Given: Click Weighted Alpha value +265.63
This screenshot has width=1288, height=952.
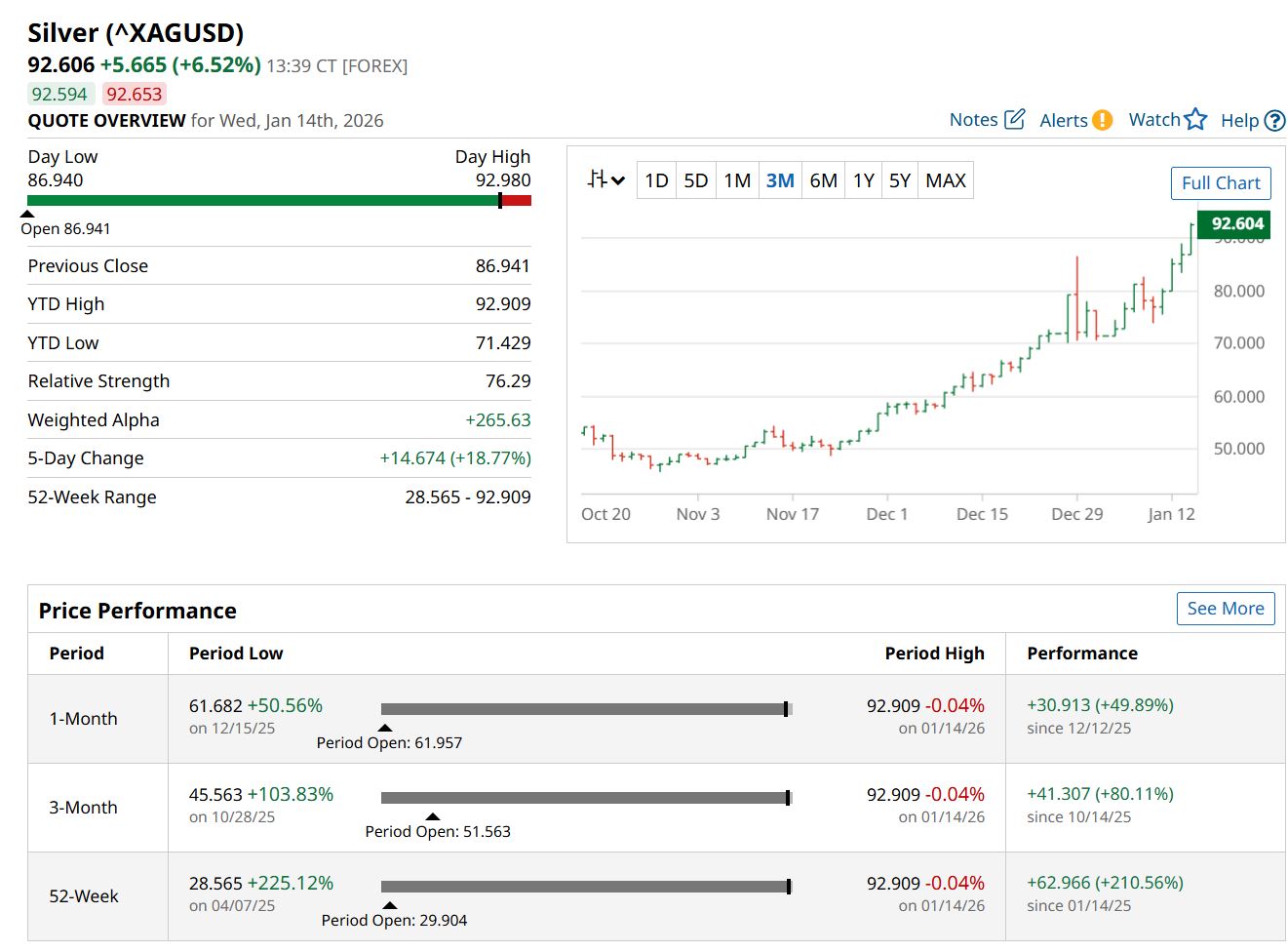Looking at the screenshot, I should click(x=498, y=420).
